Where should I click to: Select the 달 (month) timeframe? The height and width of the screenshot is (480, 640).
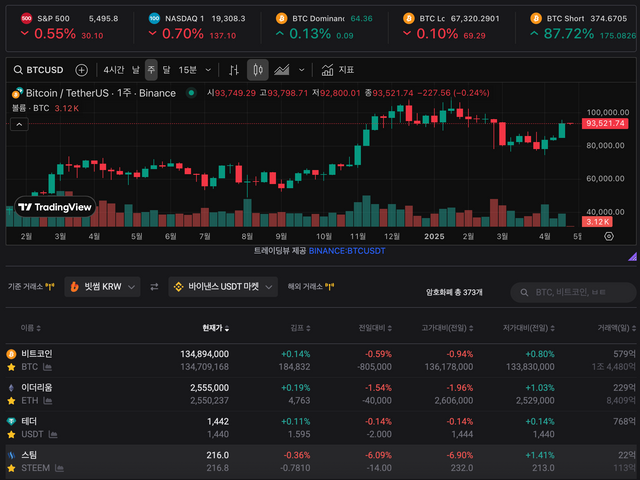coord(167,70)
